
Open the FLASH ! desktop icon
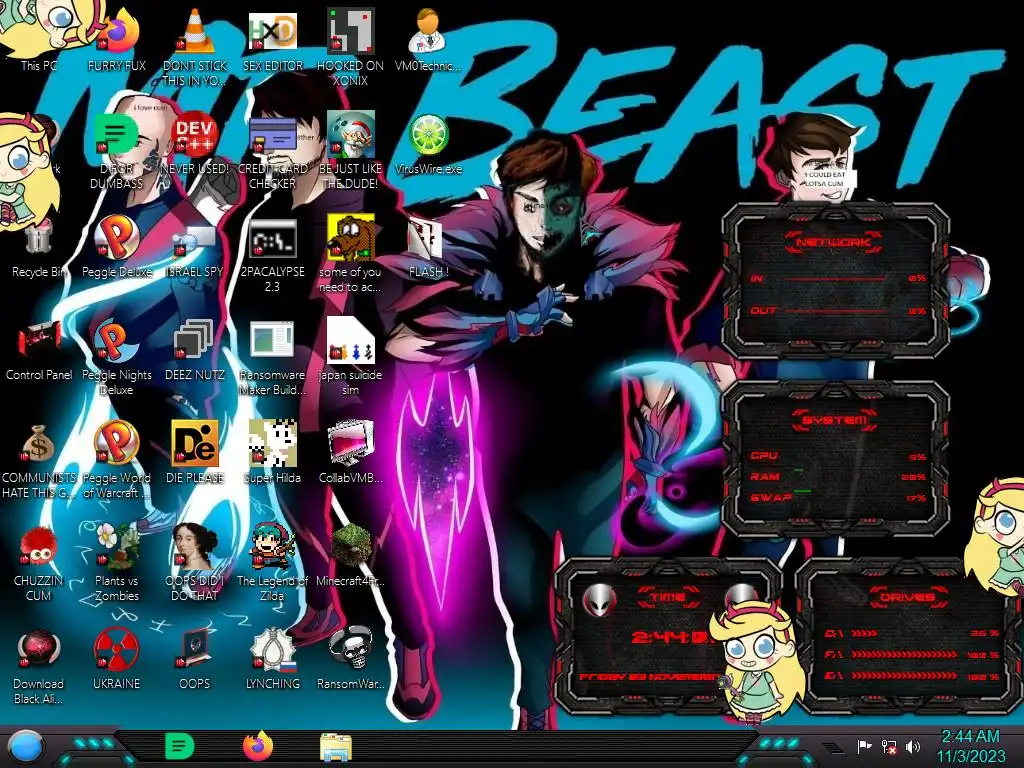pyautogui.click(x=428, y=247)
